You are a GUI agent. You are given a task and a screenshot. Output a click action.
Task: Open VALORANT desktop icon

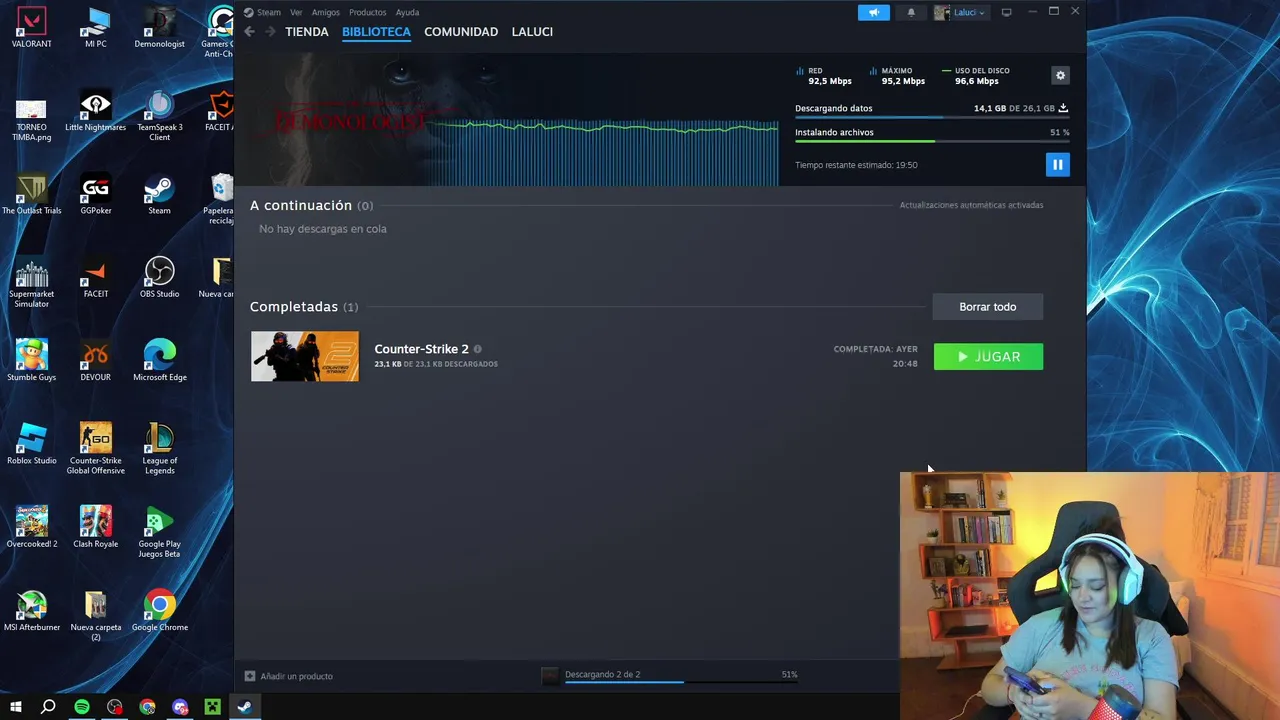32,29
